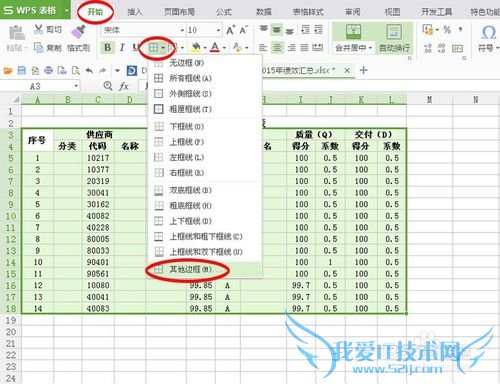Click the top align icon
Screen dimensions: 500x384
pos(263,29)
